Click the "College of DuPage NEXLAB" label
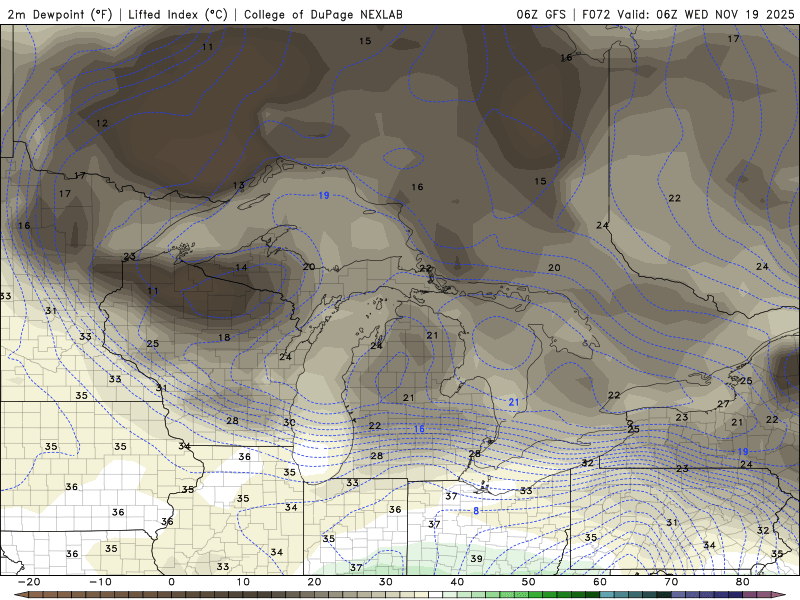 323,14
